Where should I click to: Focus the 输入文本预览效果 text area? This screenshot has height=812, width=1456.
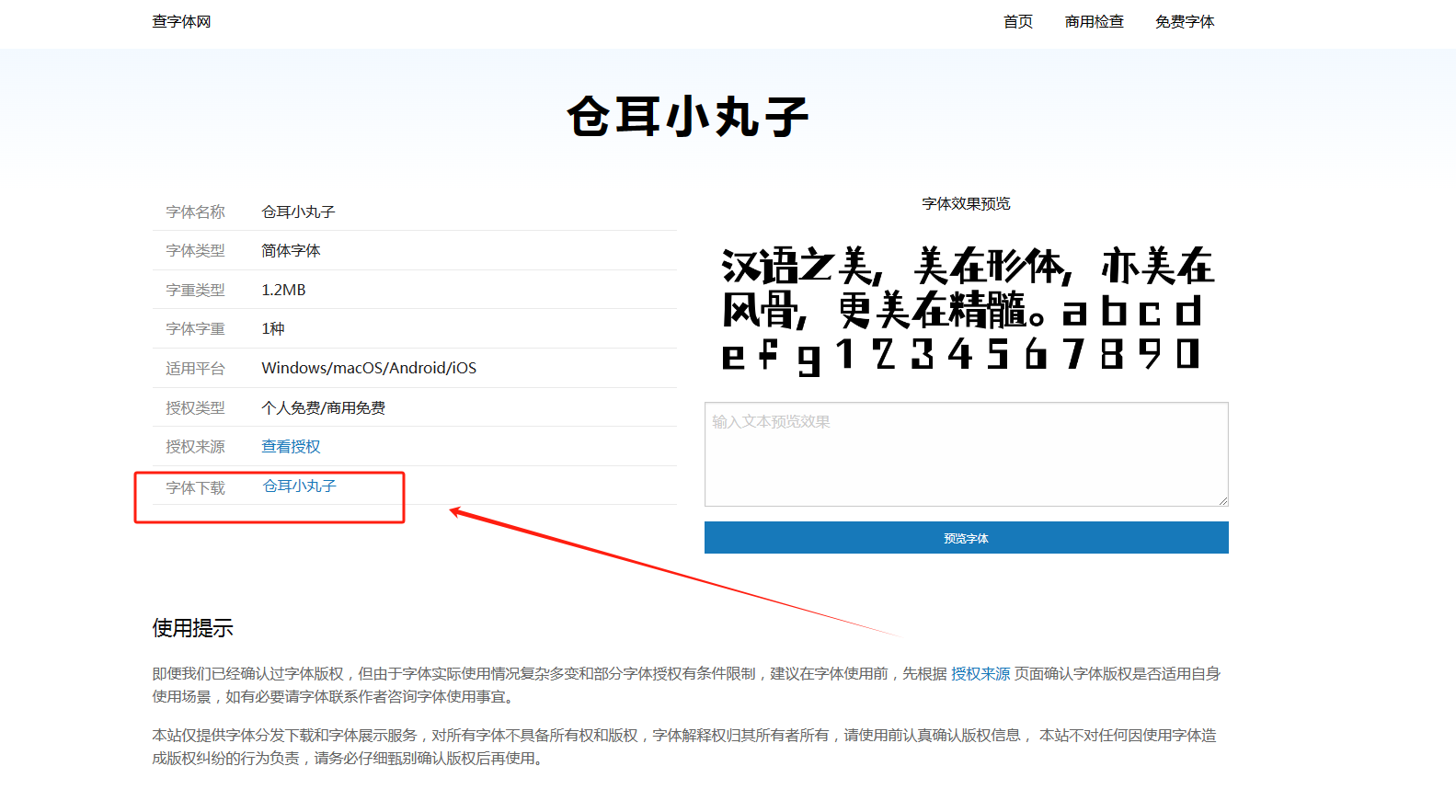(x=967, y=454)
